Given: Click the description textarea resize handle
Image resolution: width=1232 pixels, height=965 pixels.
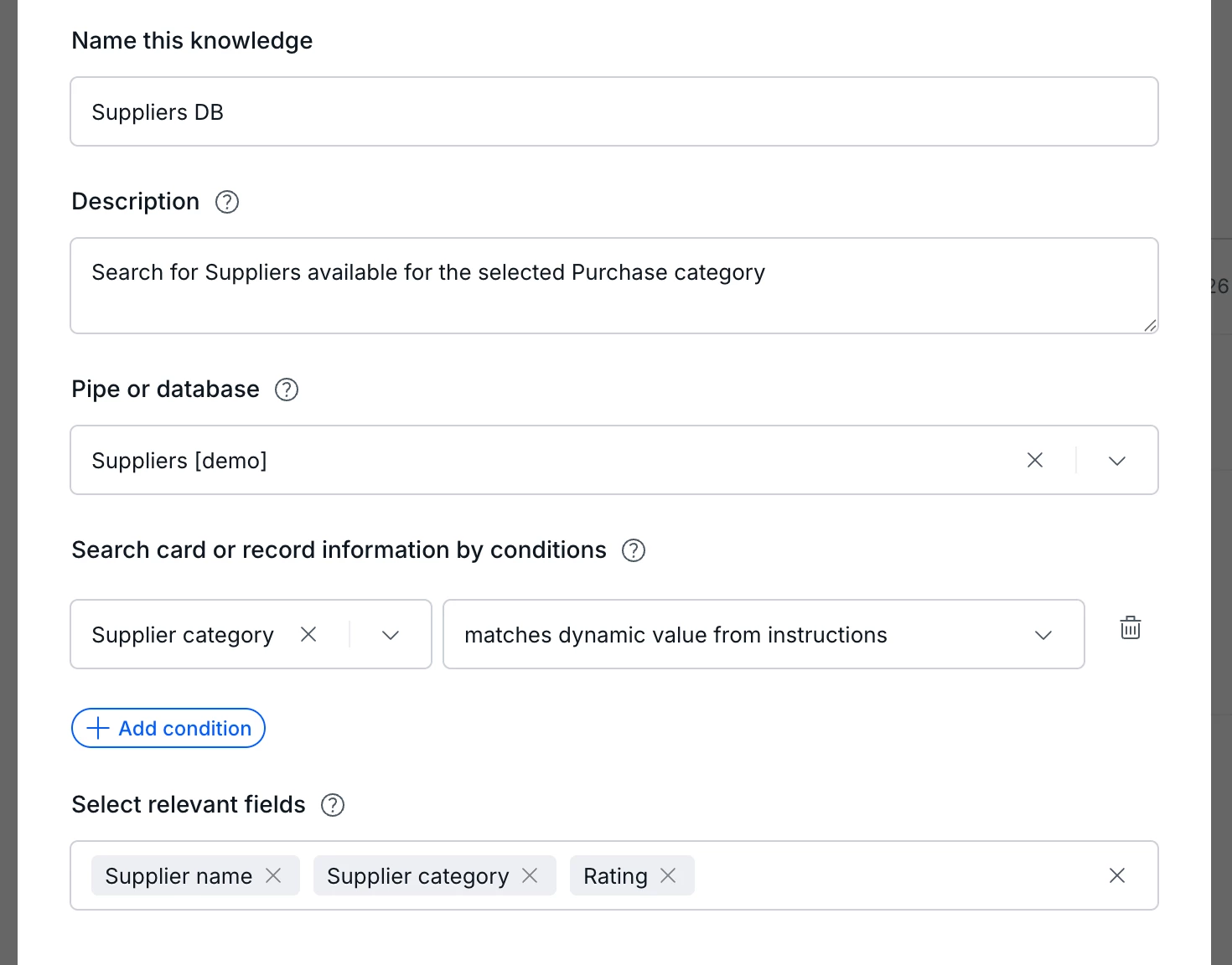Looking at the screenshot, I should tap(1150, 326).
